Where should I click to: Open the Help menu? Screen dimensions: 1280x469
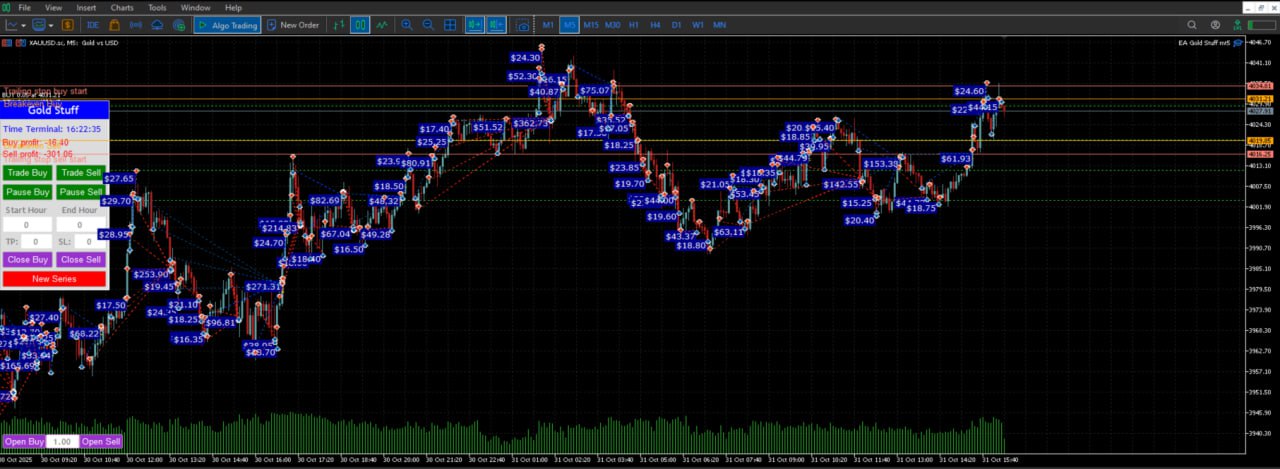[233, 7]
